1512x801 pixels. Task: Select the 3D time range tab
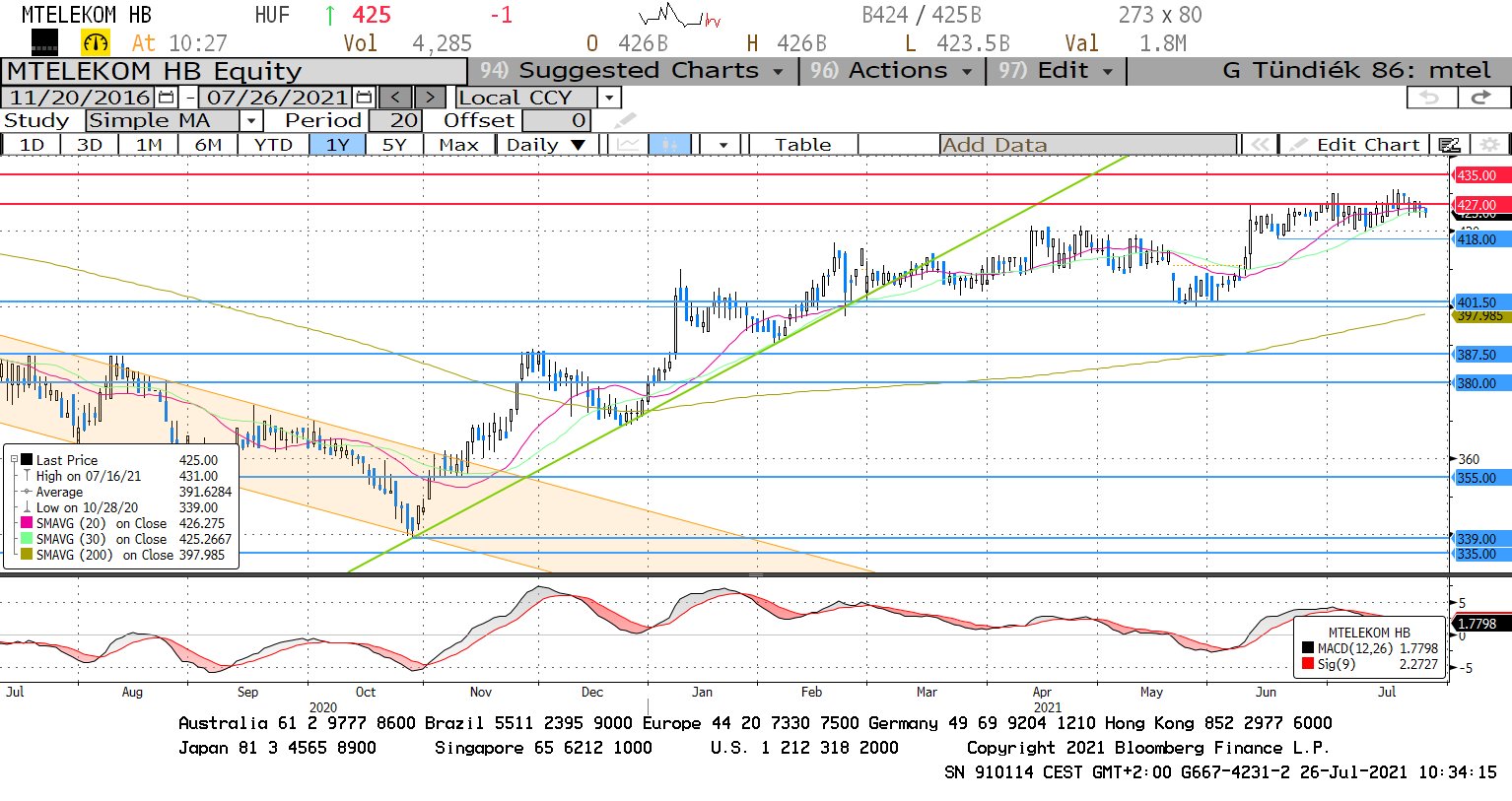tap(90, 145)
